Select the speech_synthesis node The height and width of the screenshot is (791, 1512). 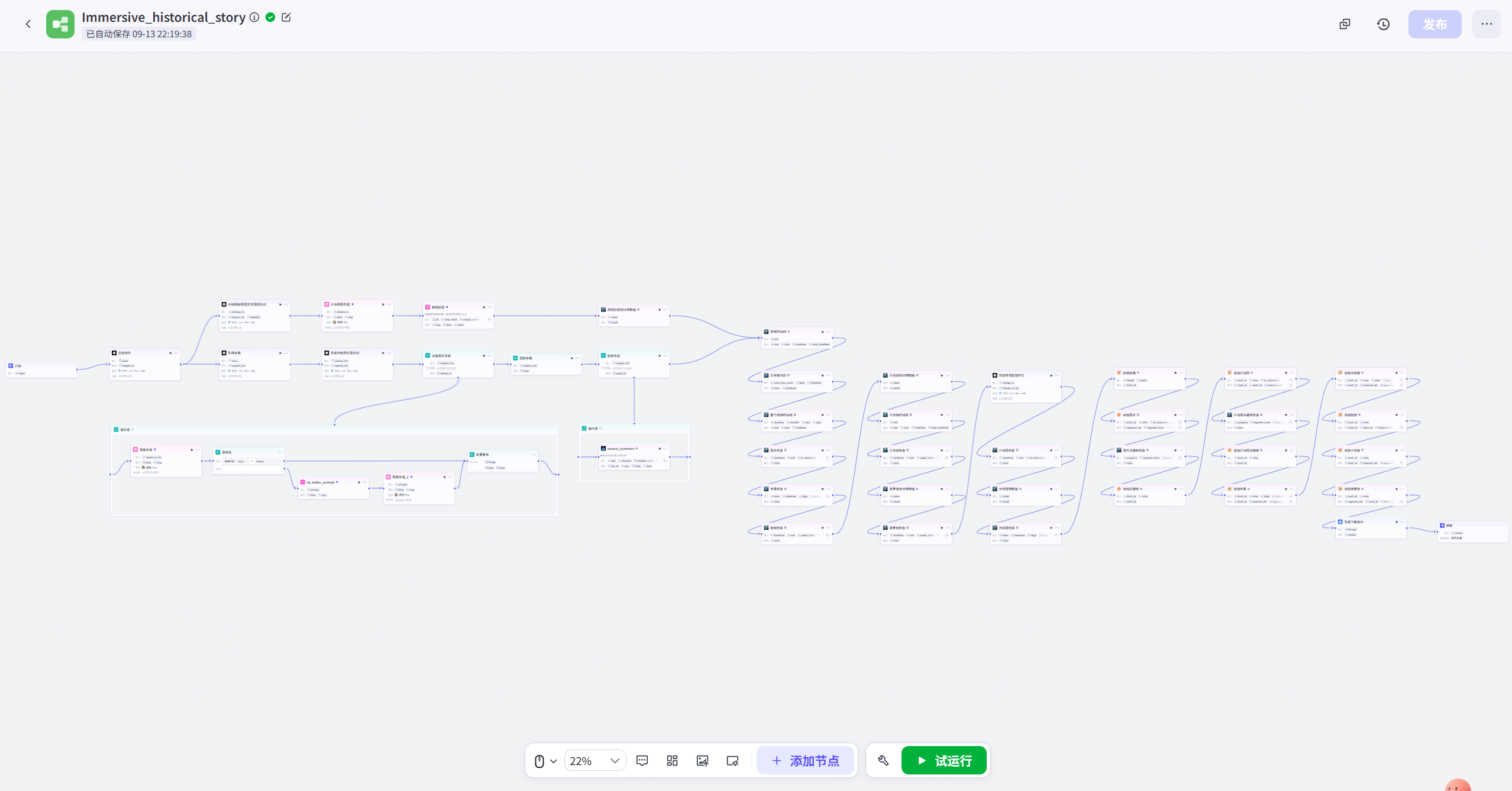pos(634,457)
